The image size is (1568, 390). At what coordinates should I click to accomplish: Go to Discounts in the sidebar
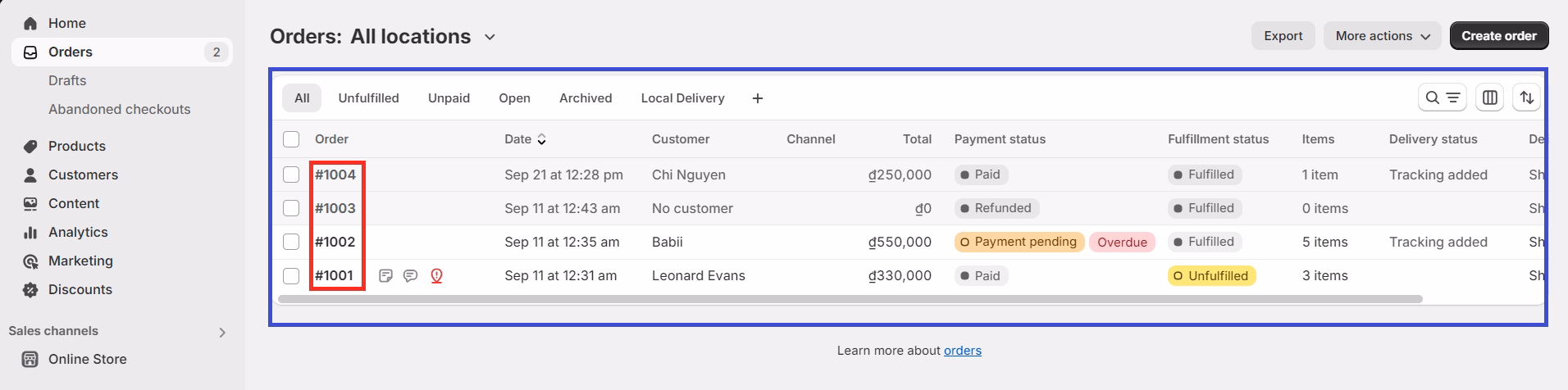pos(80,289)
